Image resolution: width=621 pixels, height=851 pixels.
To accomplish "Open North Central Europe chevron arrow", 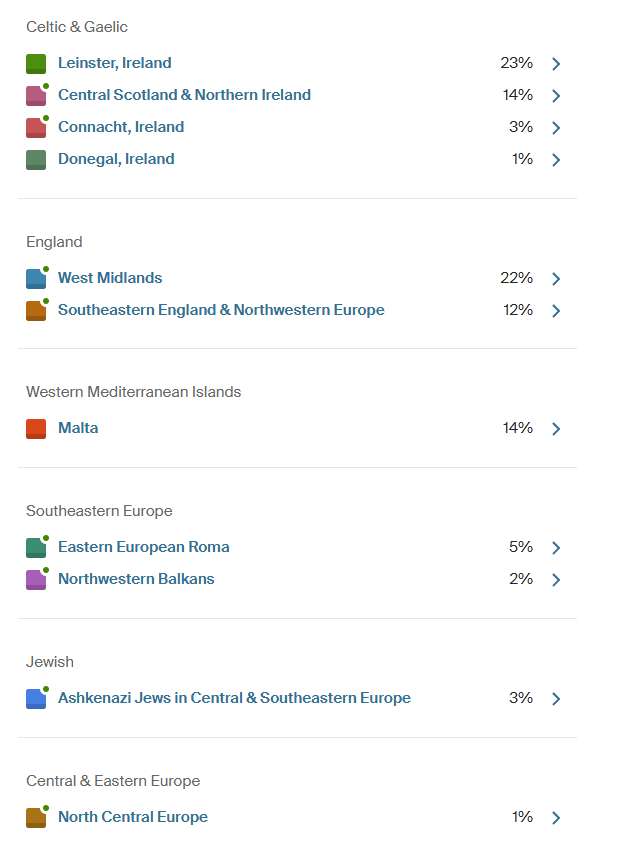I will coord(557,818).
